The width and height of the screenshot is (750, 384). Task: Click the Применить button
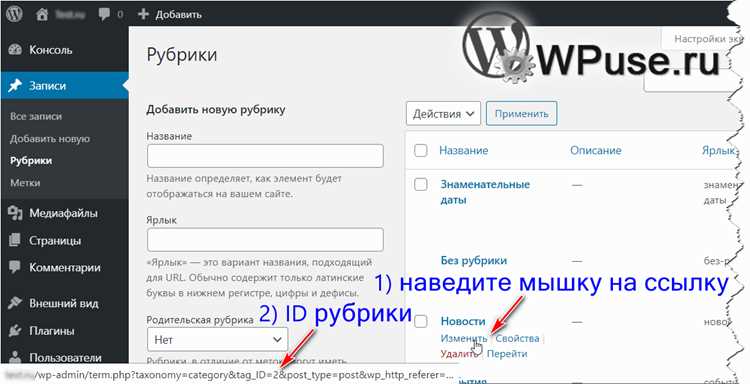click(521, 114)
